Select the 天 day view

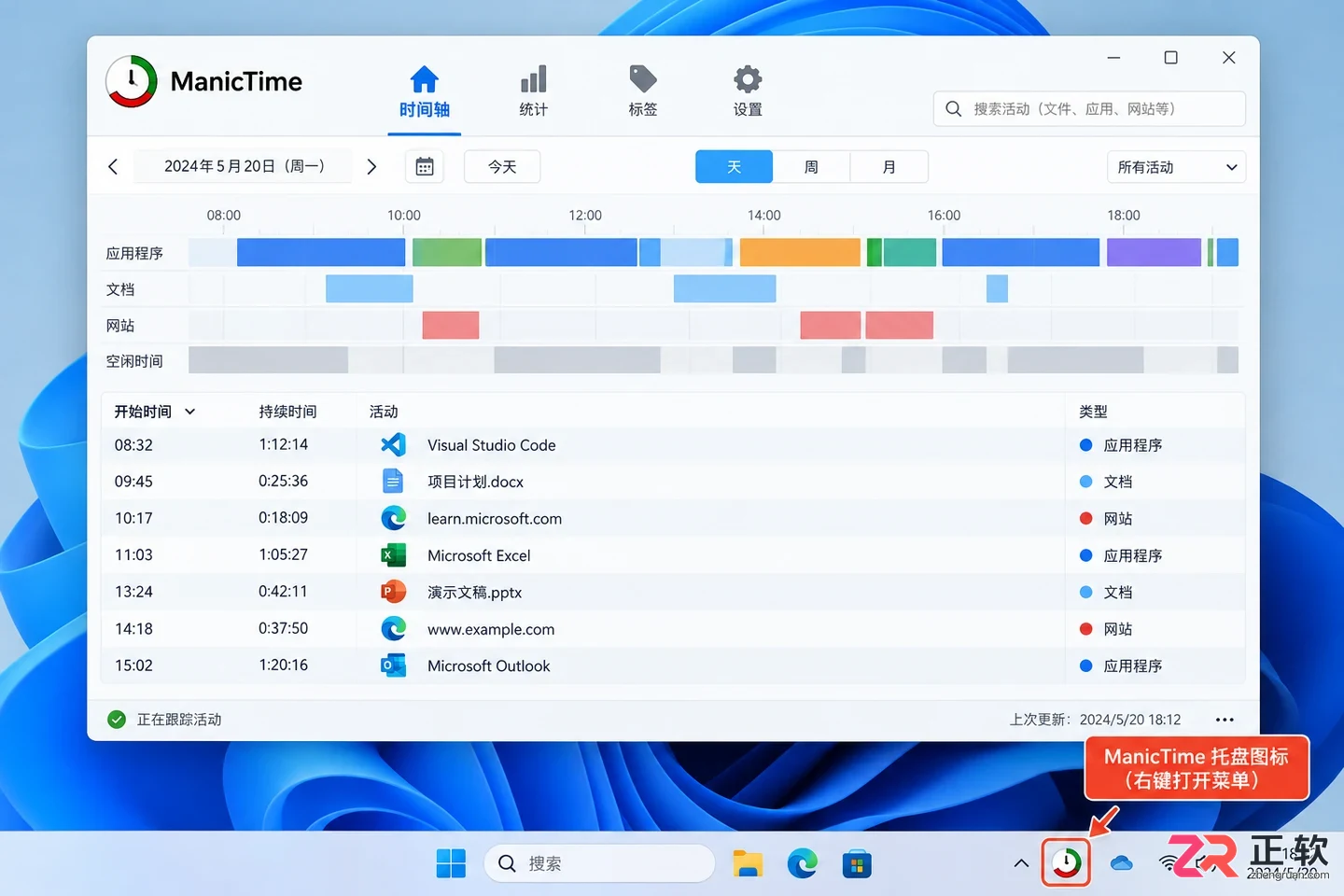tap(735, 167)
